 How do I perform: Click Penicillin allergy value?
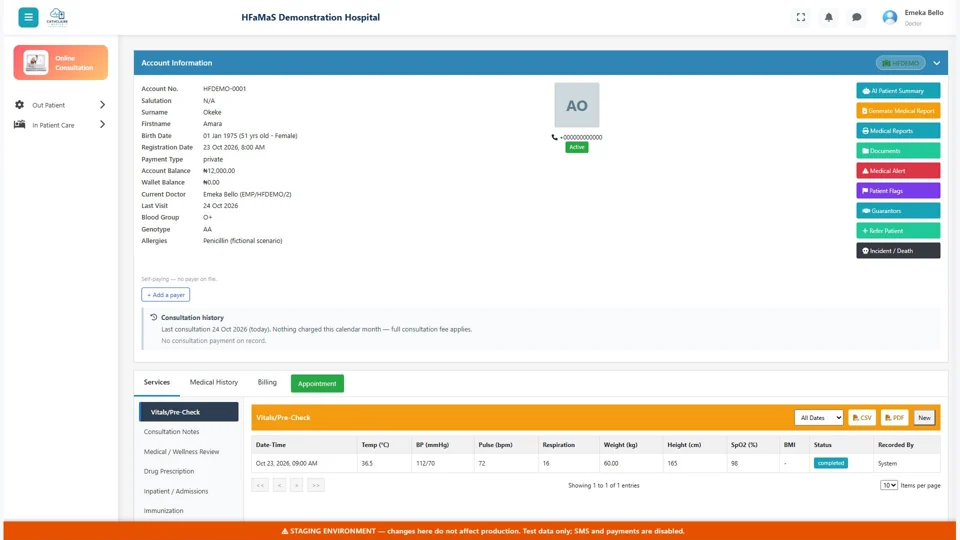coord(242,241)
